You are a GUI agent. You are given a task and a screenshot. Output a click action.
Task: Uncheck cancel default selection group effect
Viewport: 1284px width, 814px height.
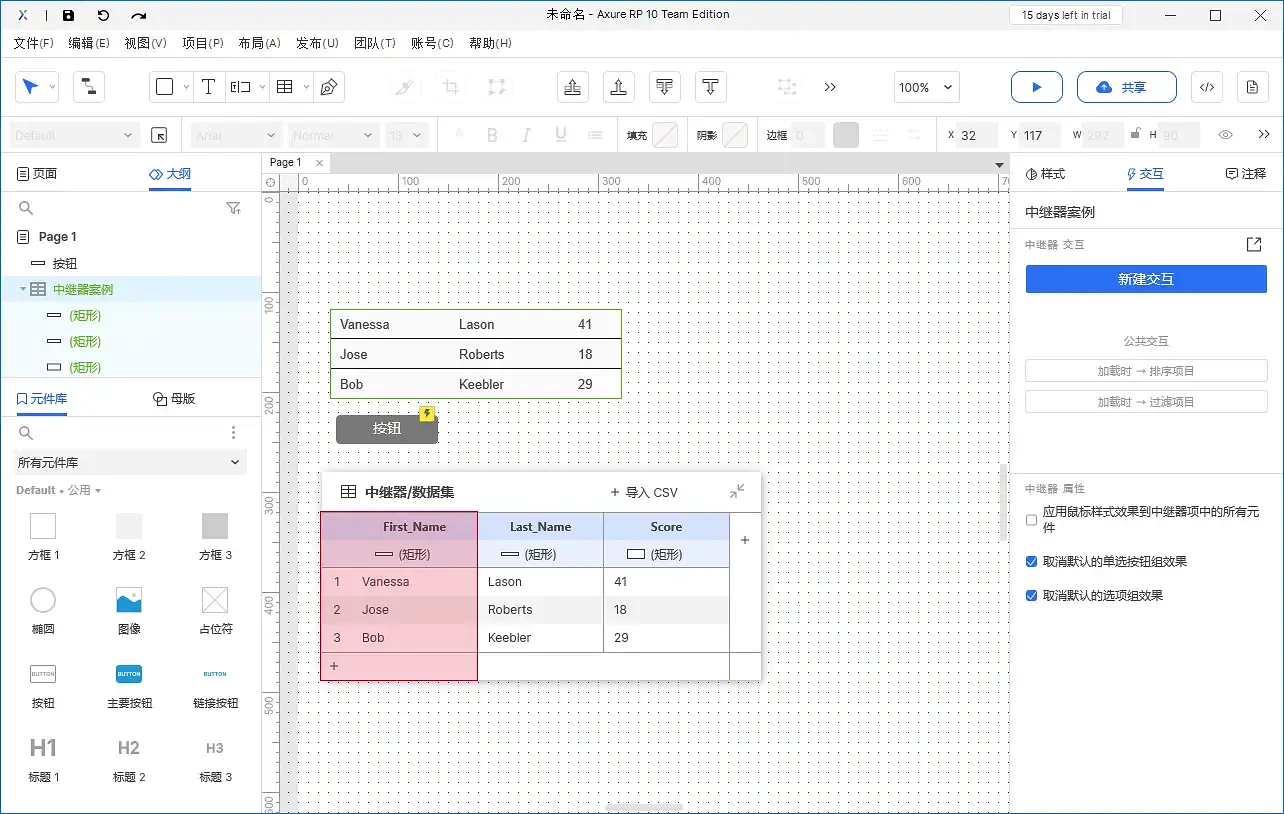click(x=1032, y=596)
